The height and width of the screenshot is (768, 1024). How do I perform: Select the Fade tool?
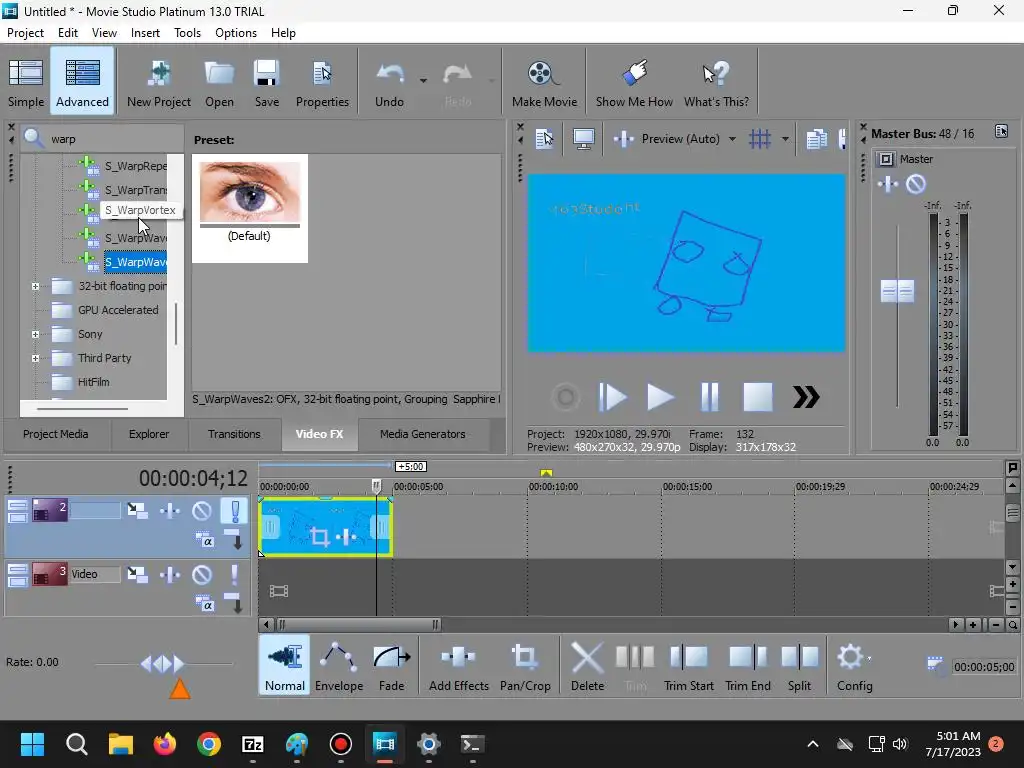point(391,665)
